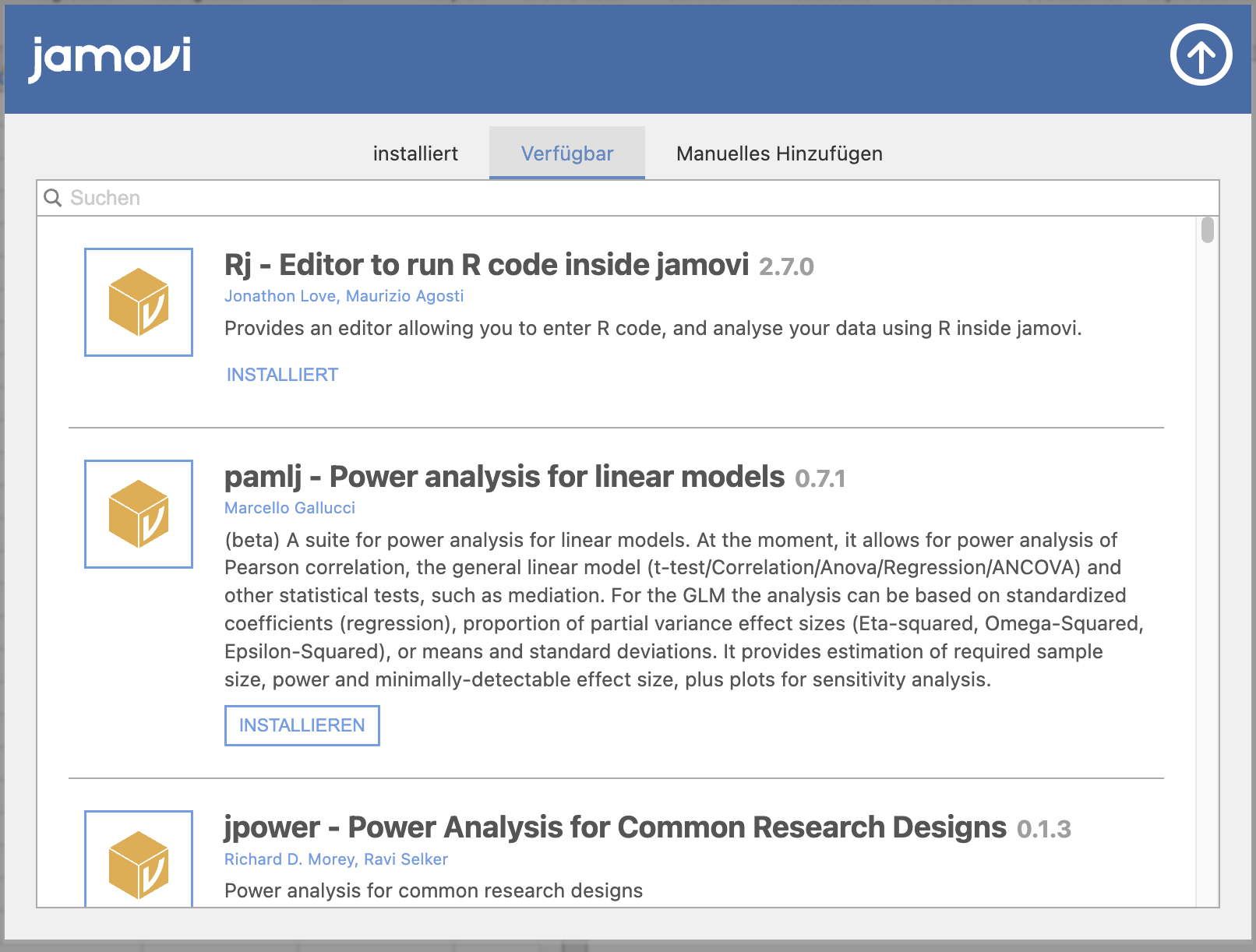Image resolution: width=1256 pixels, height=952 pixels.
Task: Click the jpower - Power Analysis title
Action: (x=616, y=827)
